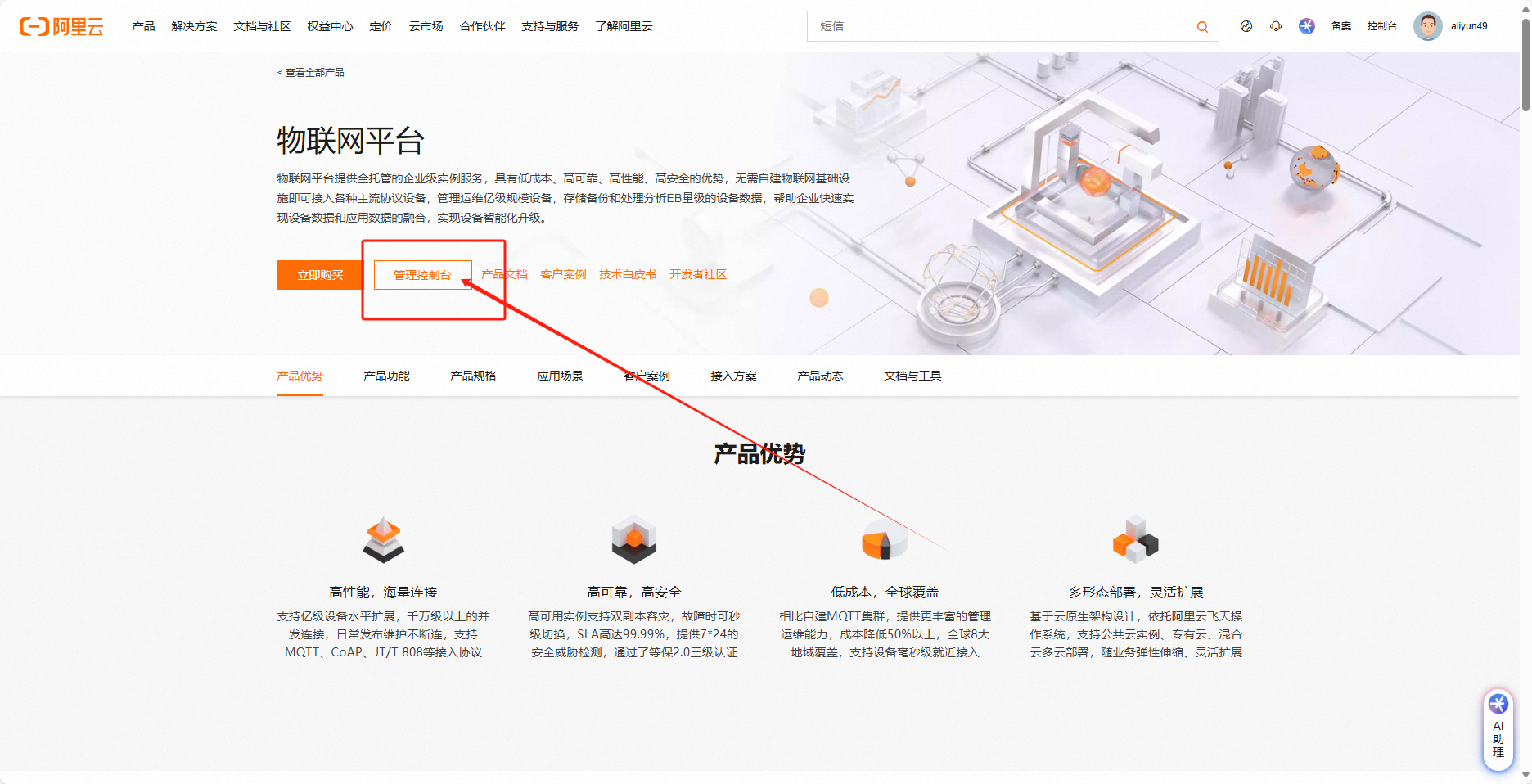Click the scrollbar down arrow
This screenshot has width=1532, height=784.
coord(1525,774)
